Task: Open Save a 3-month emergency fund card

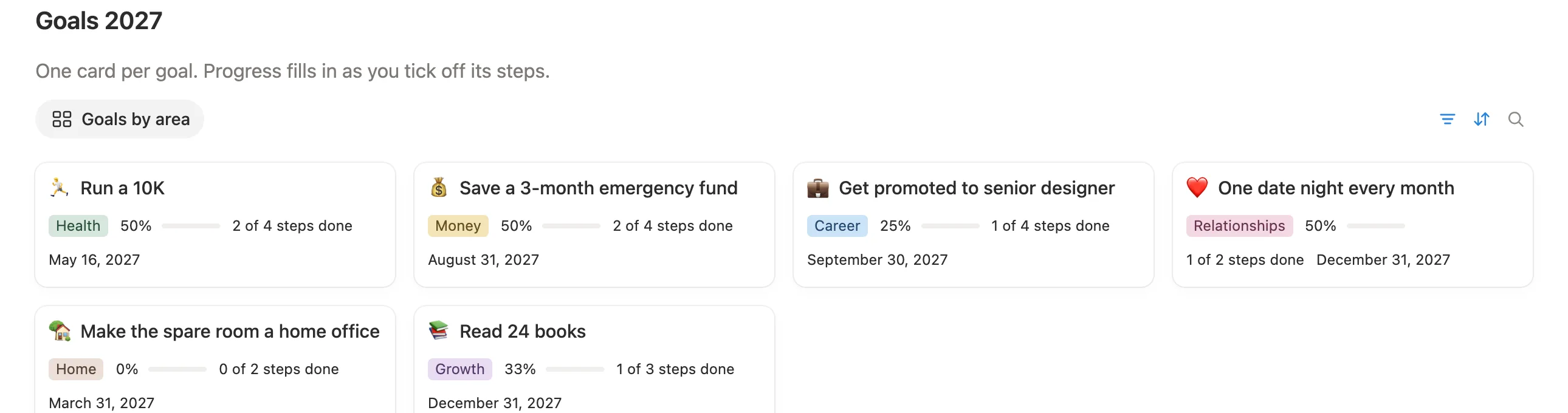Action: pyautogui.click(x=595, y=225)
